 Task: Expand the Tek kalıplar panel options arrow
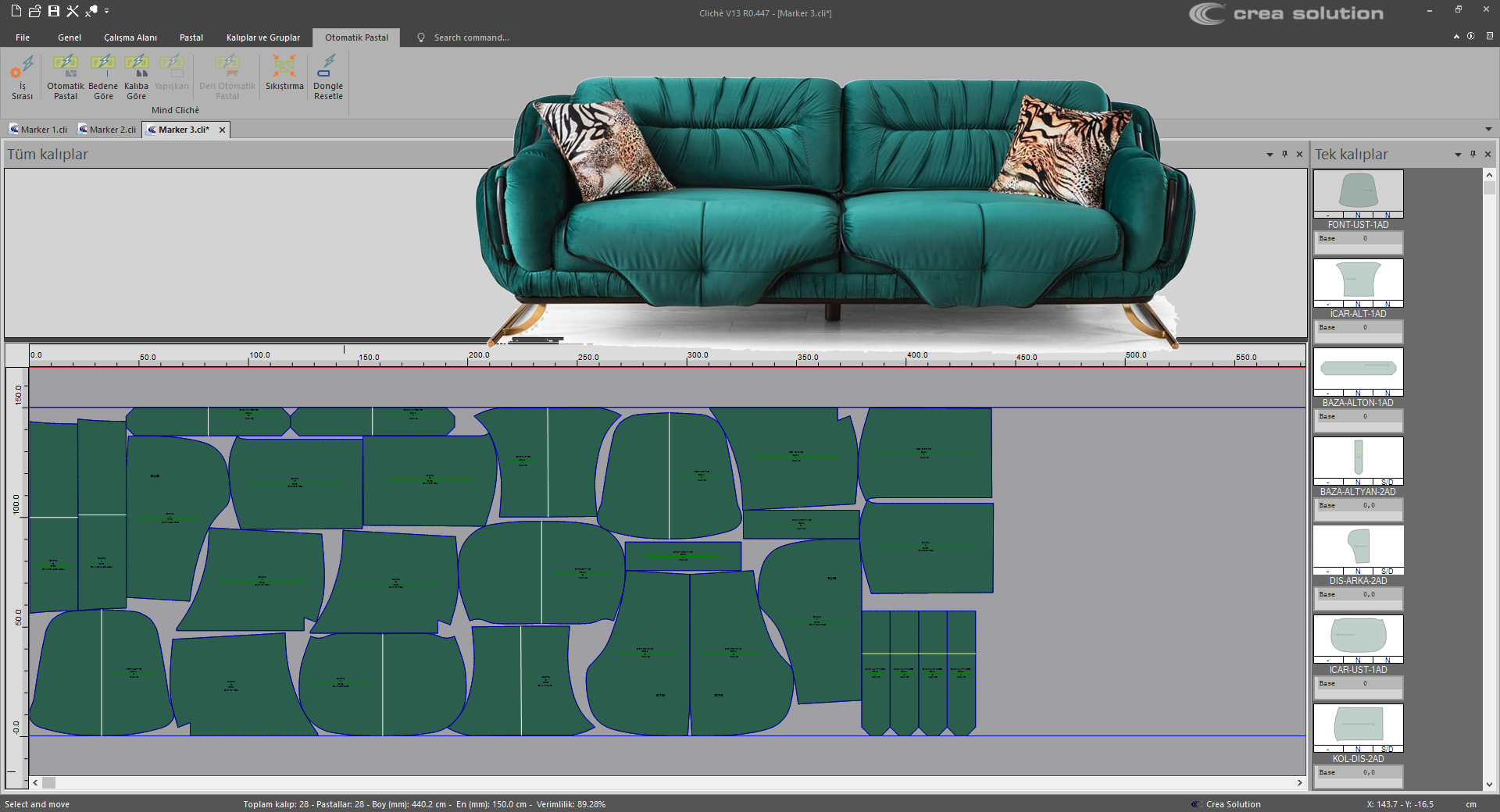pyautogui.click(x=1458, y=155)
